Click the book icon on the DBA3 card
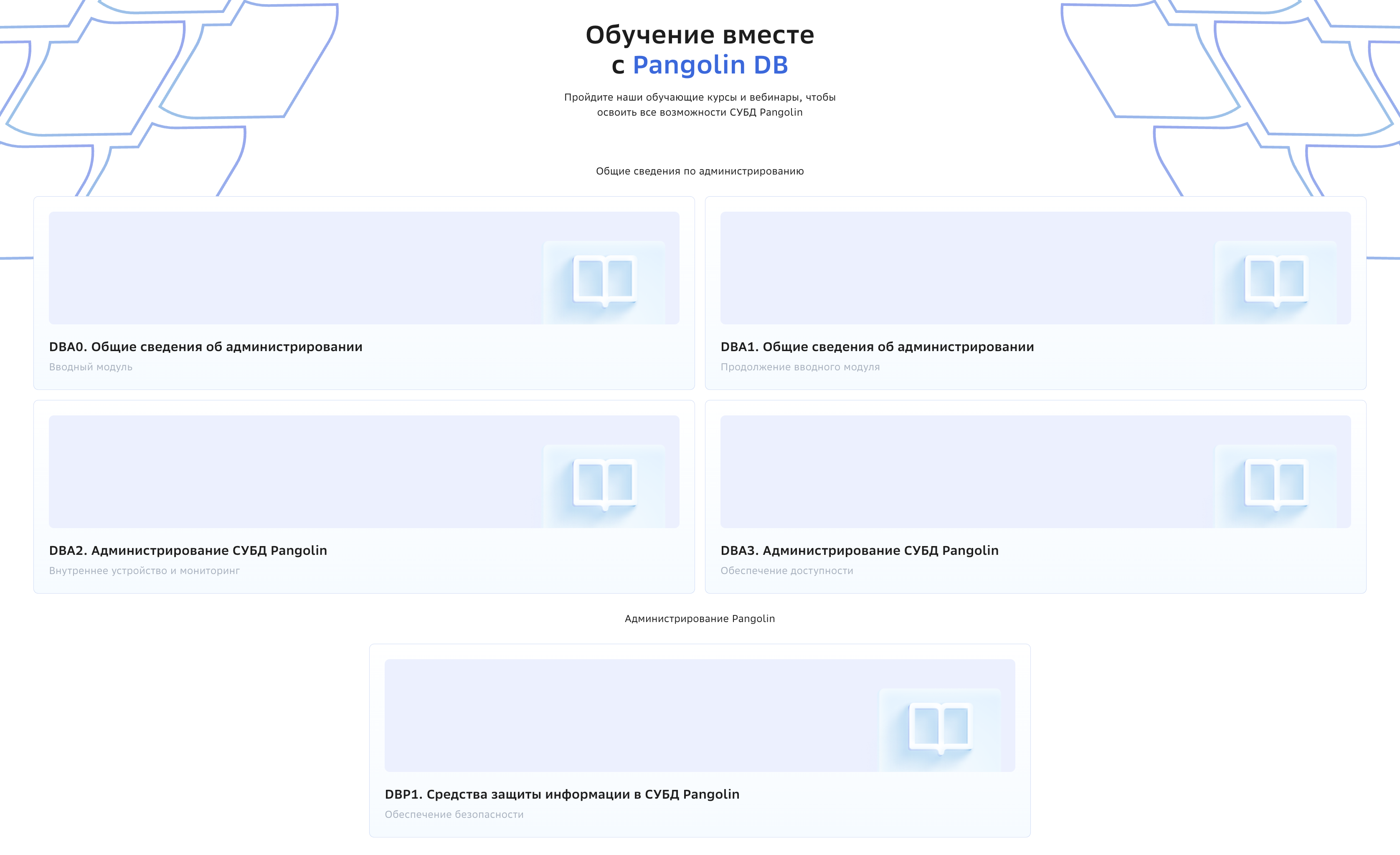The height and width of the screenshot is (855, 1400). tap(1276, 485)
